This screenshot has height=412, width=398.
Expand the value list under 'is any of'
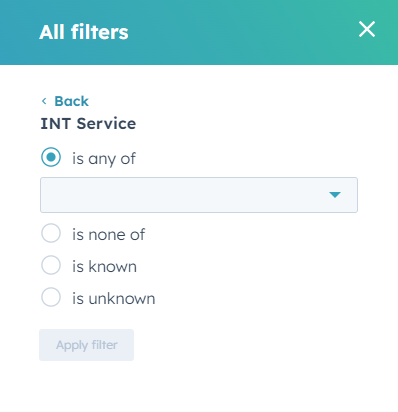(x=199, y=195)
